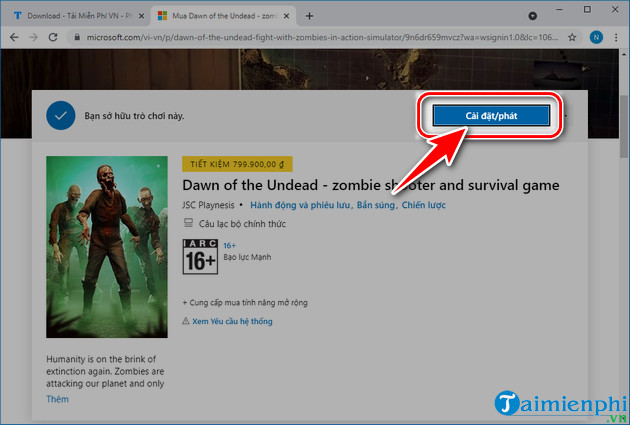The height and width of the screenshot is (425, 630).
Task: Click the Dawn of the Undead game title
Action: pos(370,185)
